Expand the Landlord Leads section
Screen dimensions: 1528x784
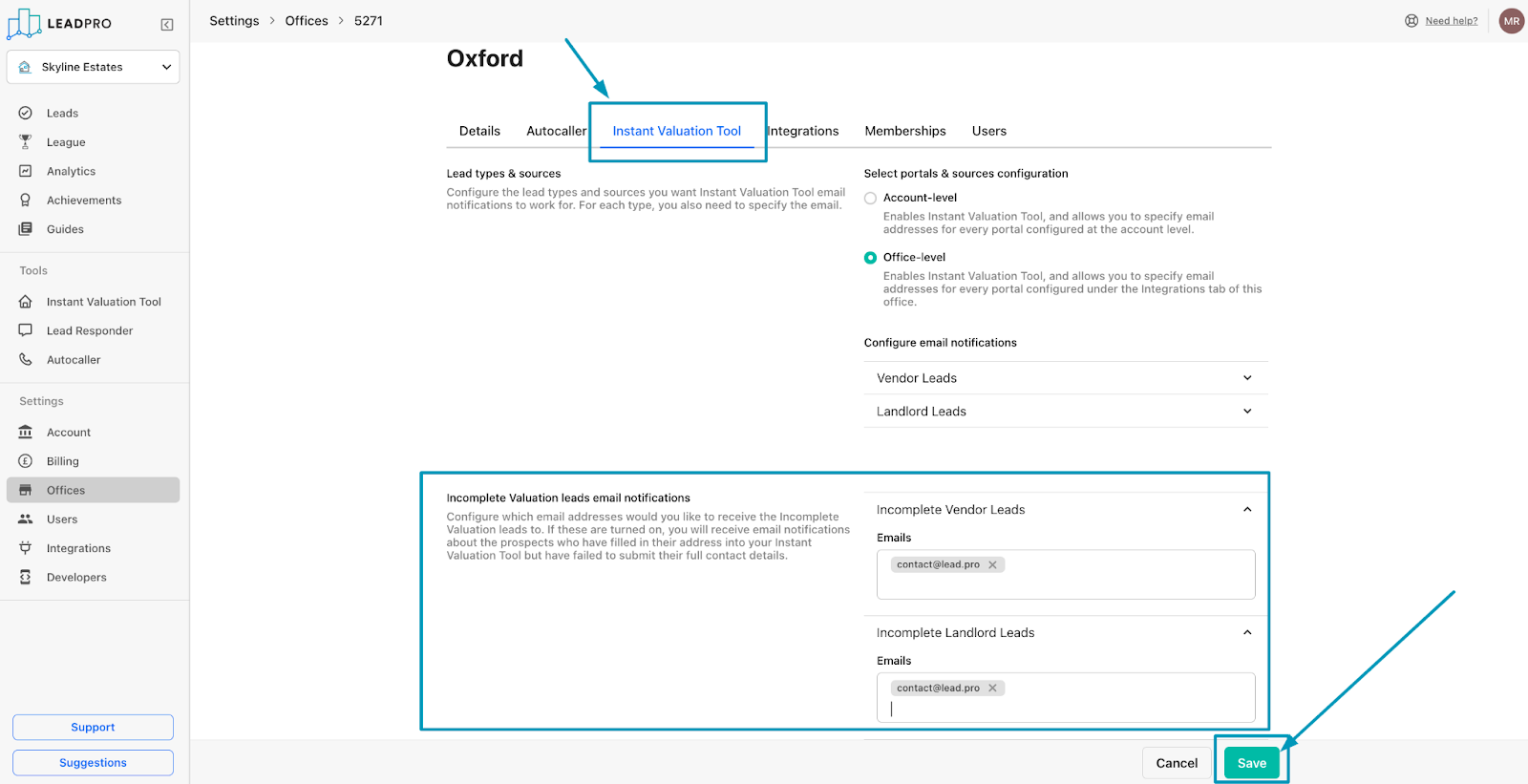[1247, 412]
